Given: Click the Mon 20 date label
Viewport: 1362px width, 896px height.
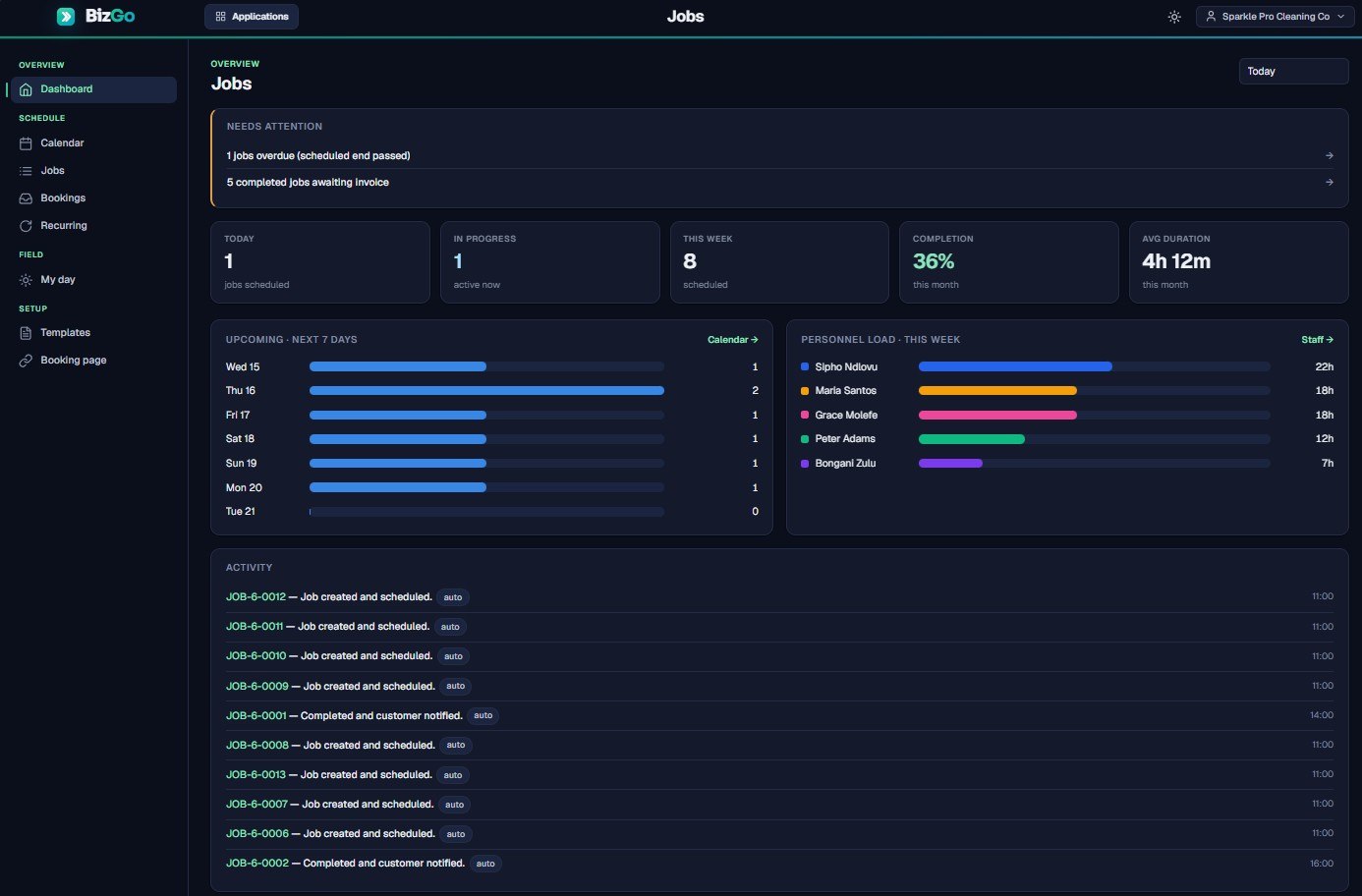Looking at the screenshot, I should pos(244,487).
